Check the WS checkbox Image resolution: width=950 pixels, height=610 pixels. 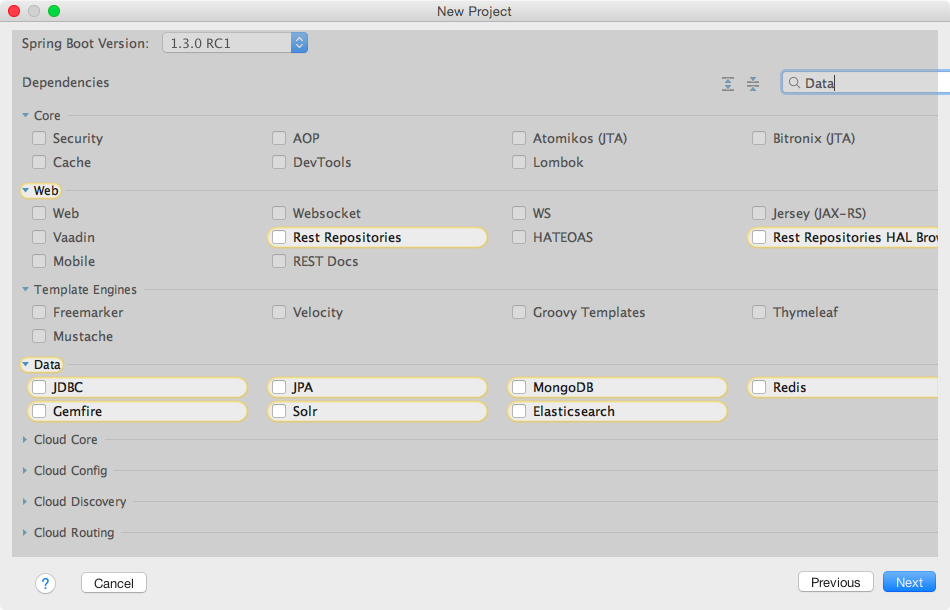[519, 213]
